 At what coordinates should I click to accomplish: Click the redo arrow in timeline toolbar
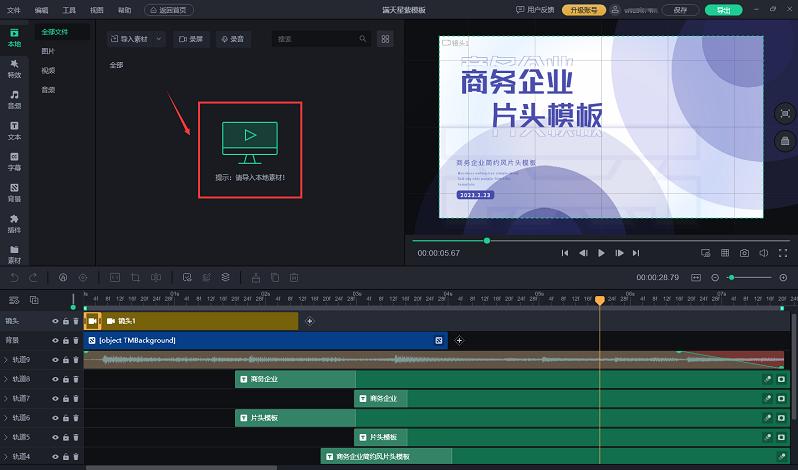34,278
